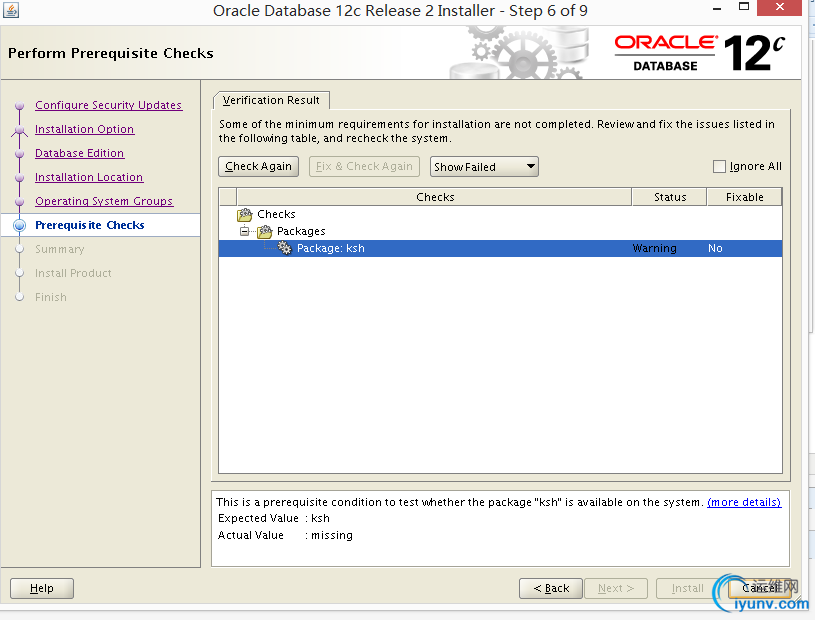
Task: Maximize the installer window
Action: [744, 7]
